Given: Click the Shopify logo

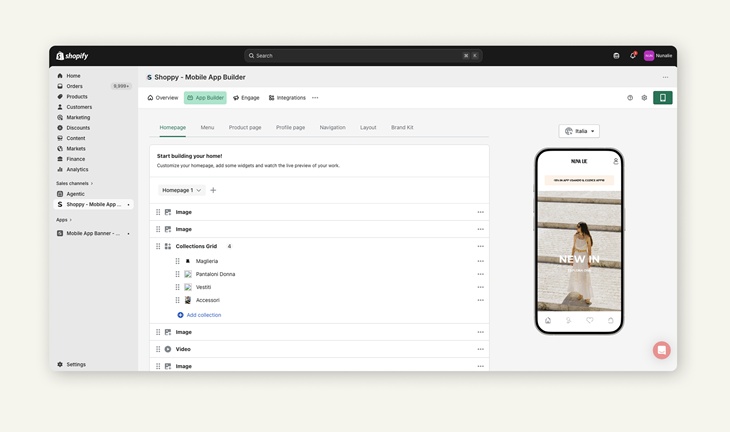Looking at the screenshot, I should [x=72, y=56].
